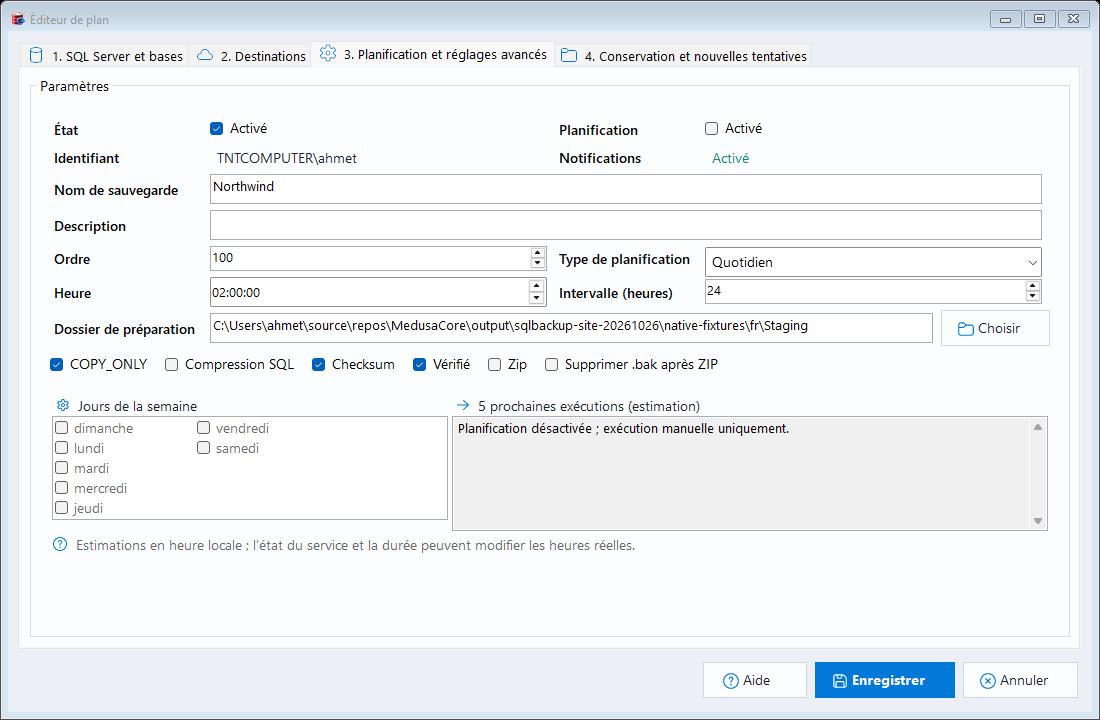Click the gear icon on Planification tab

tap(328, 53)
